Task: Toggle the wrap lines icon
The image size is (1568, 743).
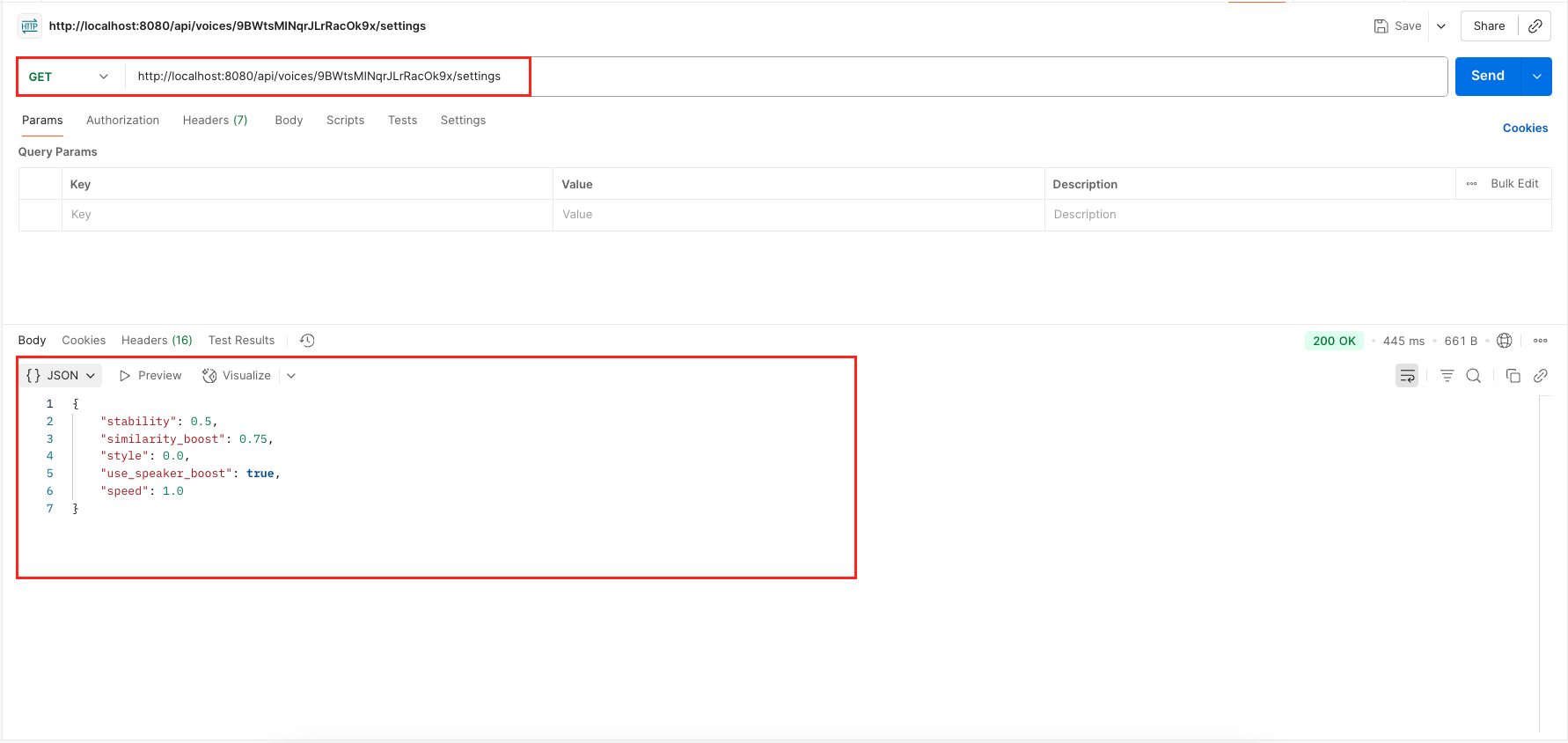Action: pos(1407,376)
